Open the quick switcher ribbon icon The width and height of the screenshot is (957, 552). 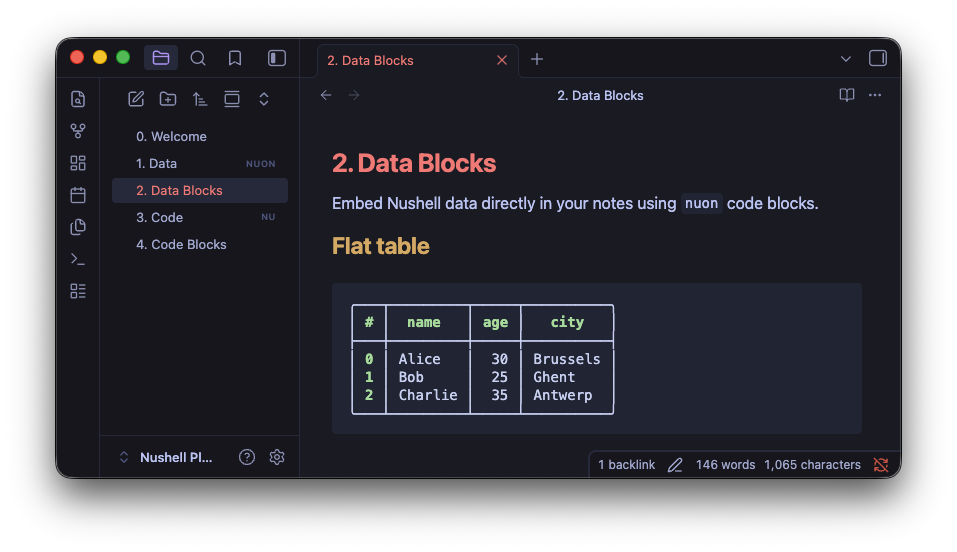[x=78, y=99]
